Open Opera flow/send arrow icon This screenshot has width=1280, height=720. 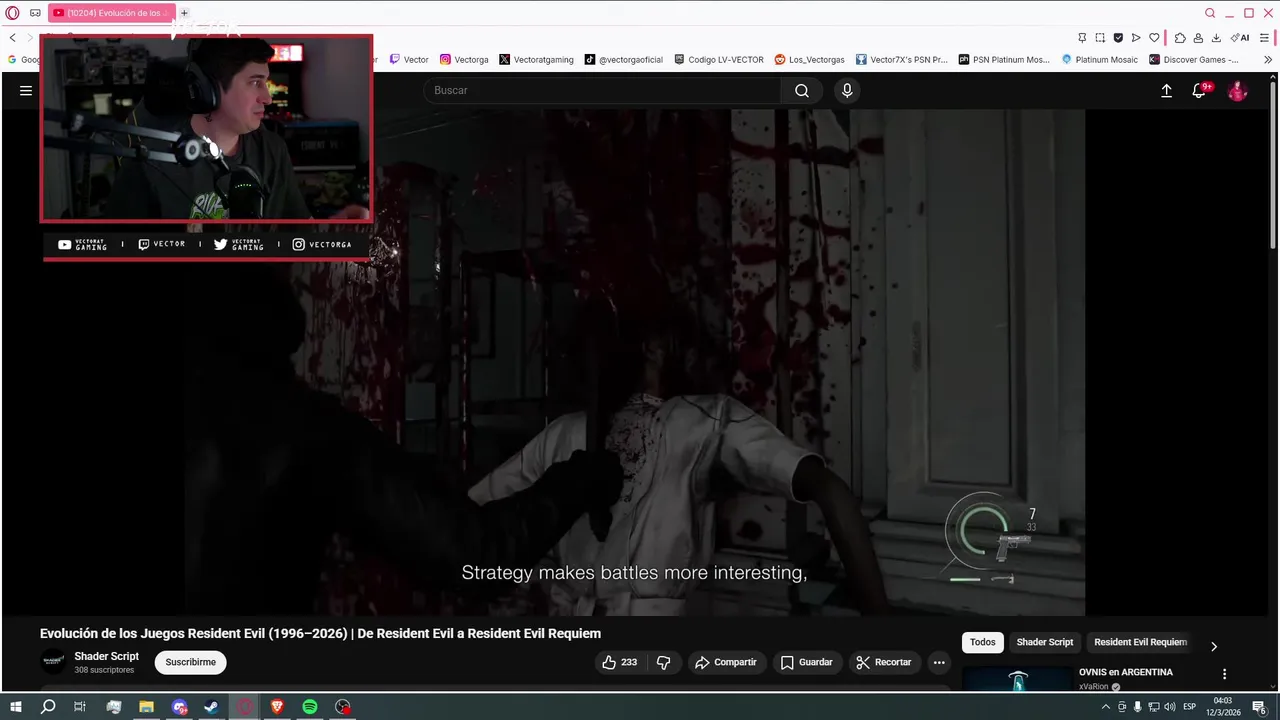(x=1136, y=38)
